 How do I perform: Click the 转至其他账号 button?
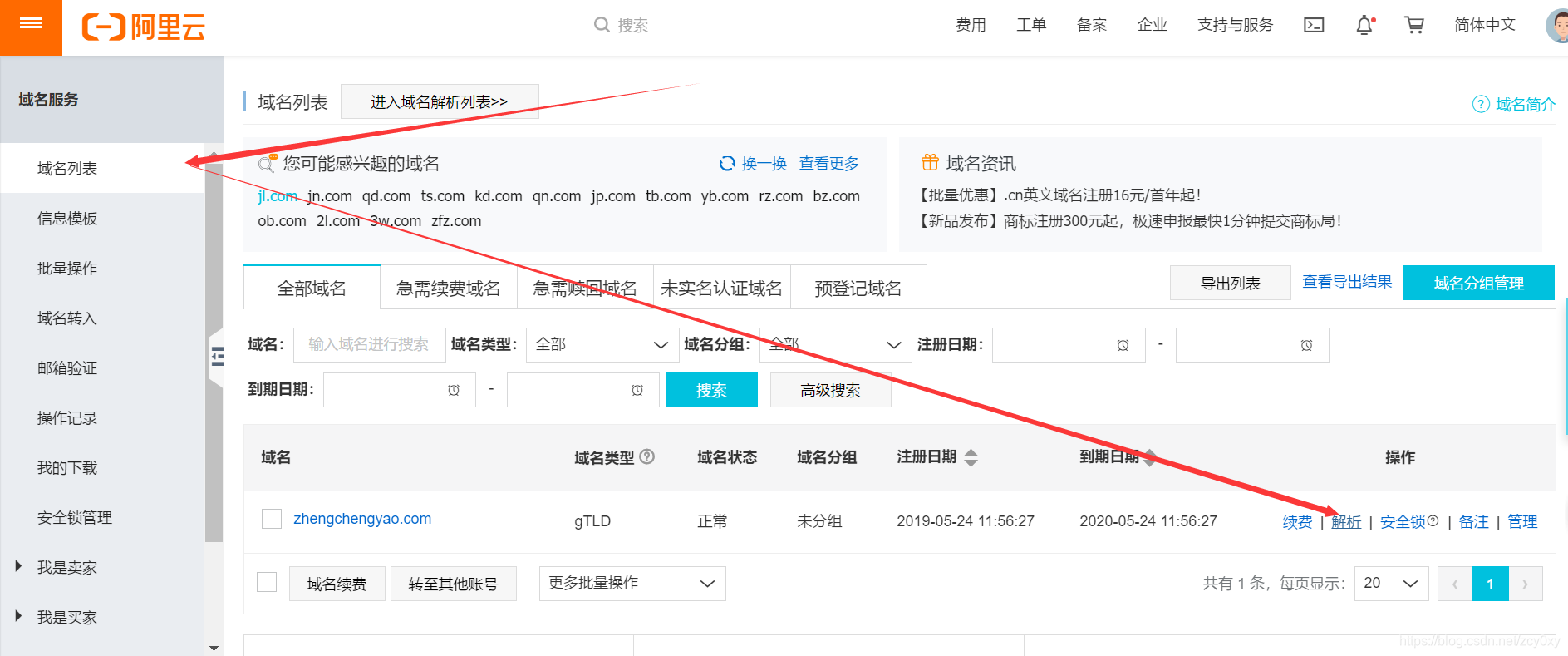point(454,584)
